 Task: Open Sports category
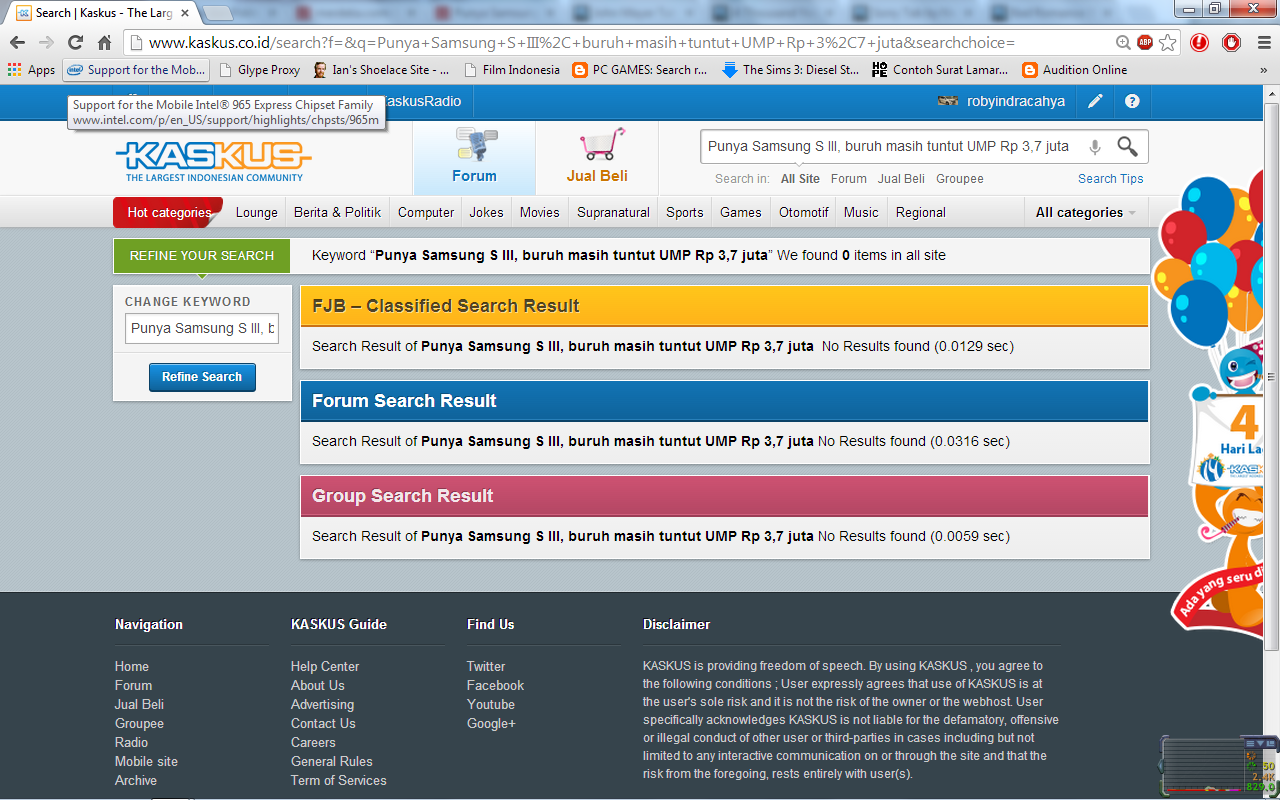(x=685, y=212)
